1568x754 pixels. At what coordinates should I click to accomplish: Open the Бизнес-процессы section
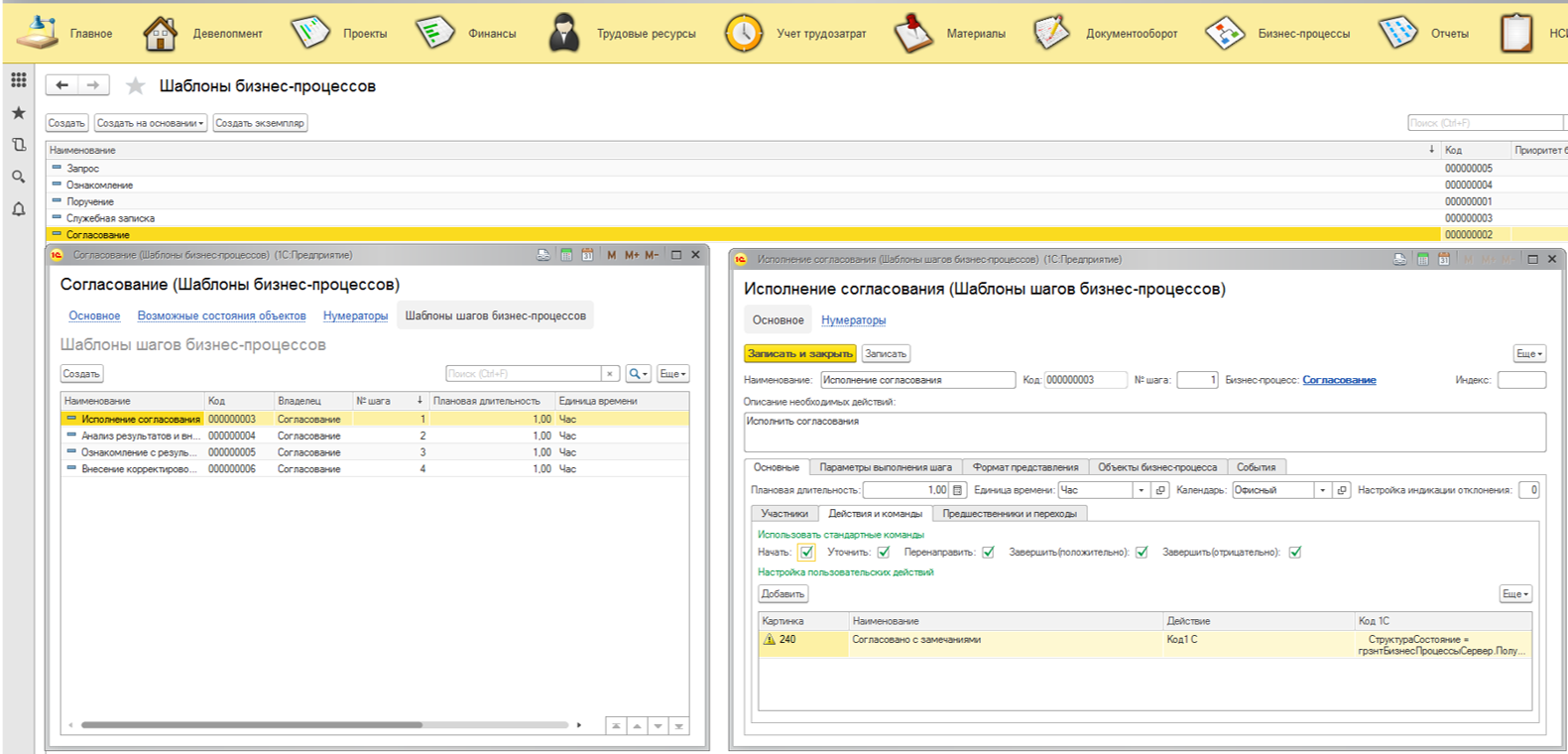tap(1277, 34)
